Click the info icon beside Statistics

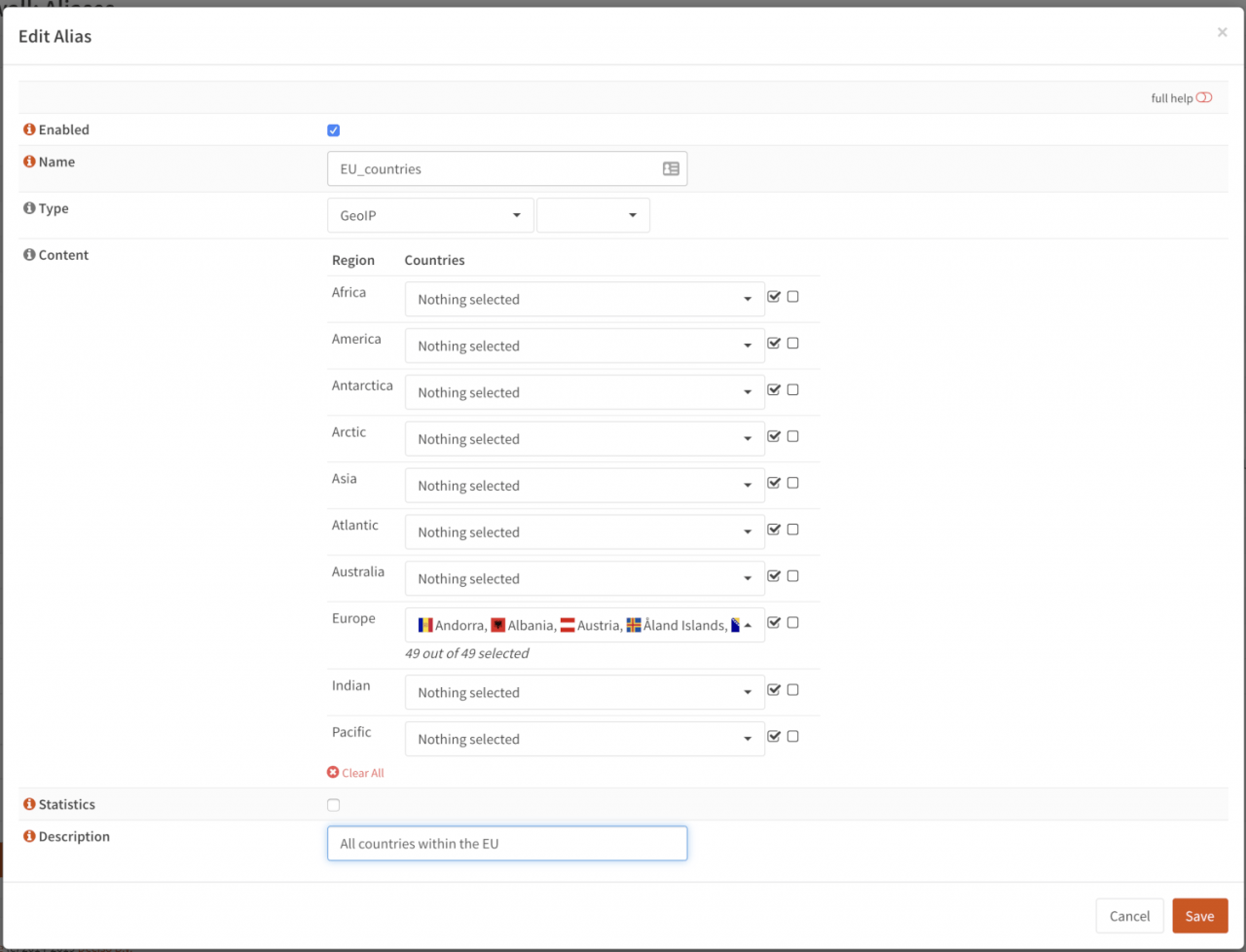(x=29, y=805)
